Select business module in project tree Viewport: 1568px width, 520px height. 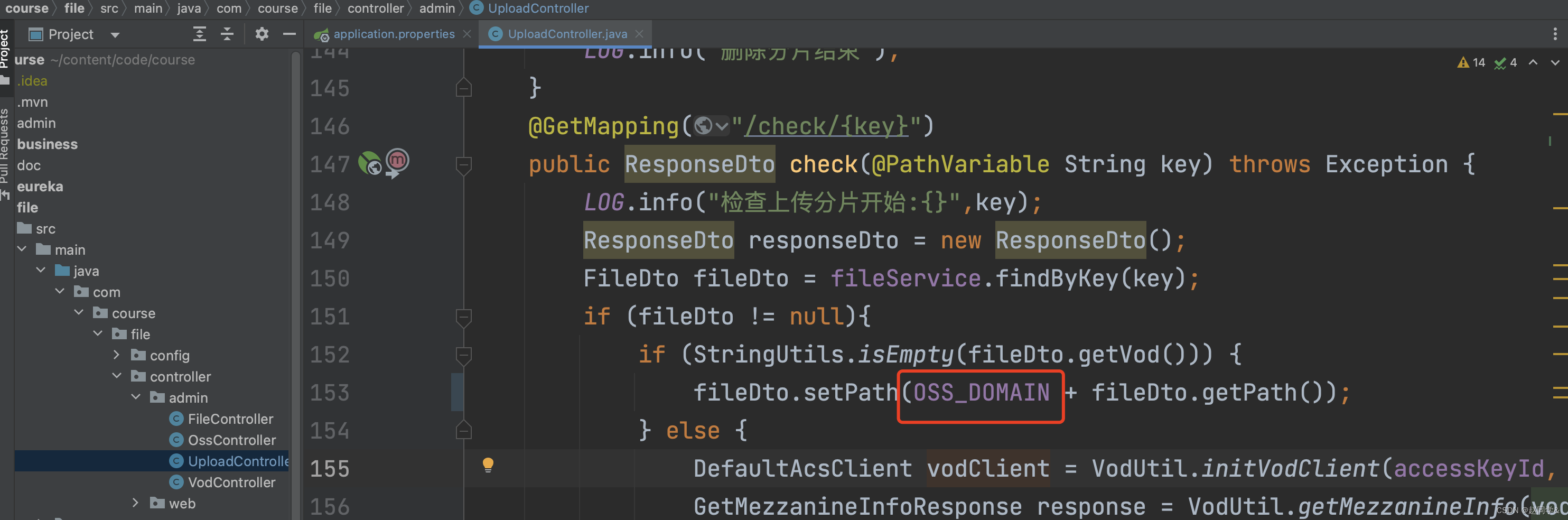click(48, 144)
